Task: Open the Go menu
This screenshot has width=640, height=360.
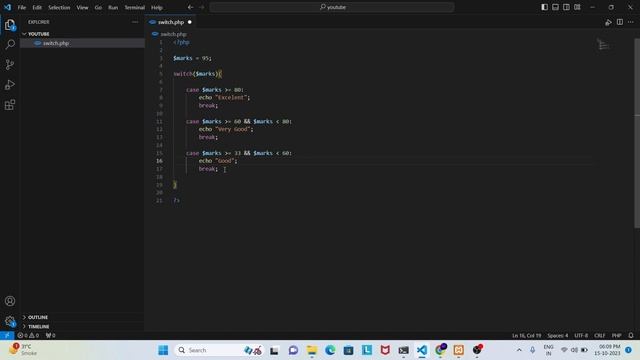Action: tap(98, 7)
